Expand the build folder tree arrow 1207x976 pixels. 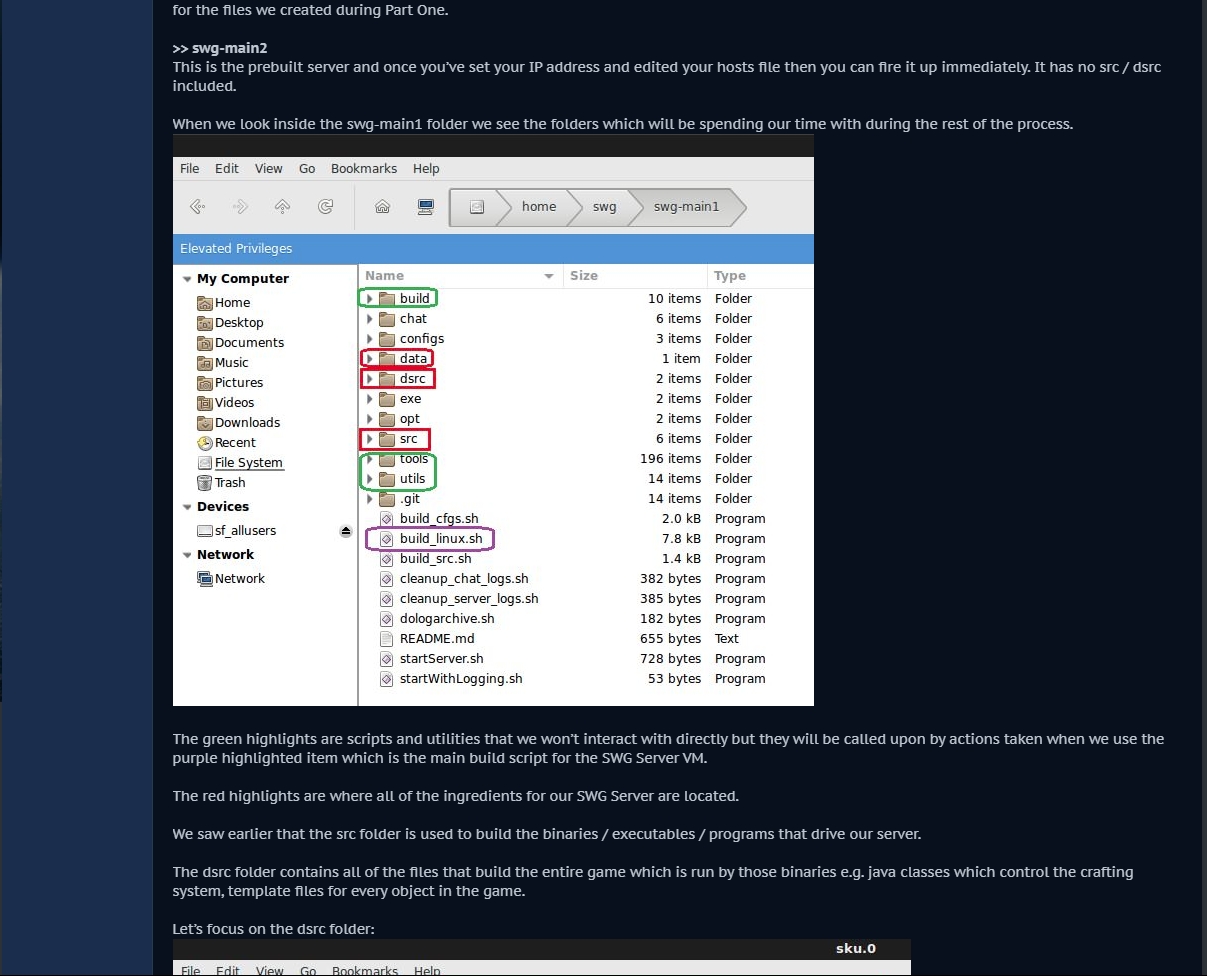click(370, 299)
